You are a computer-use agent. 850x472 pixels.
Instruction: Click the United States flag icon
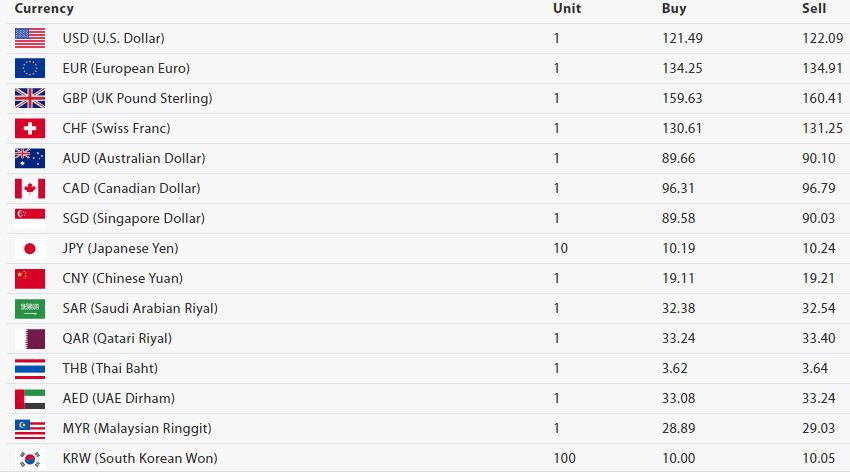point(30,38)
